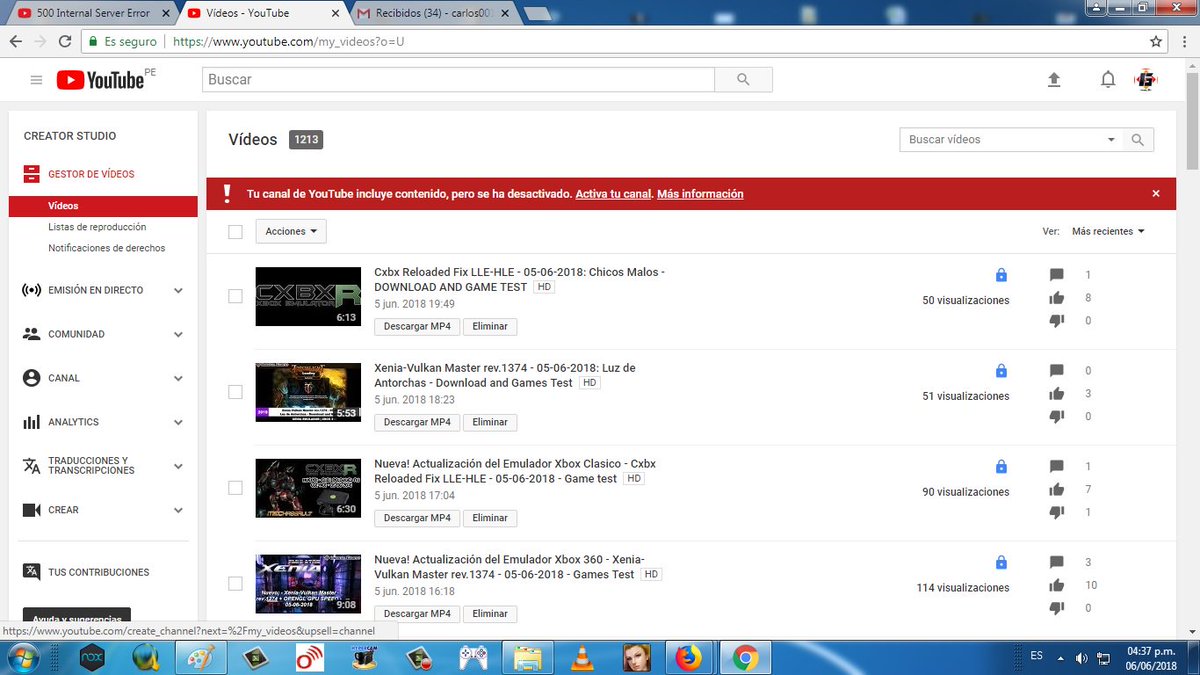Click the search magnifier button beside Buscar
The image size is (1200, 675).
click(x=743, y=80)
